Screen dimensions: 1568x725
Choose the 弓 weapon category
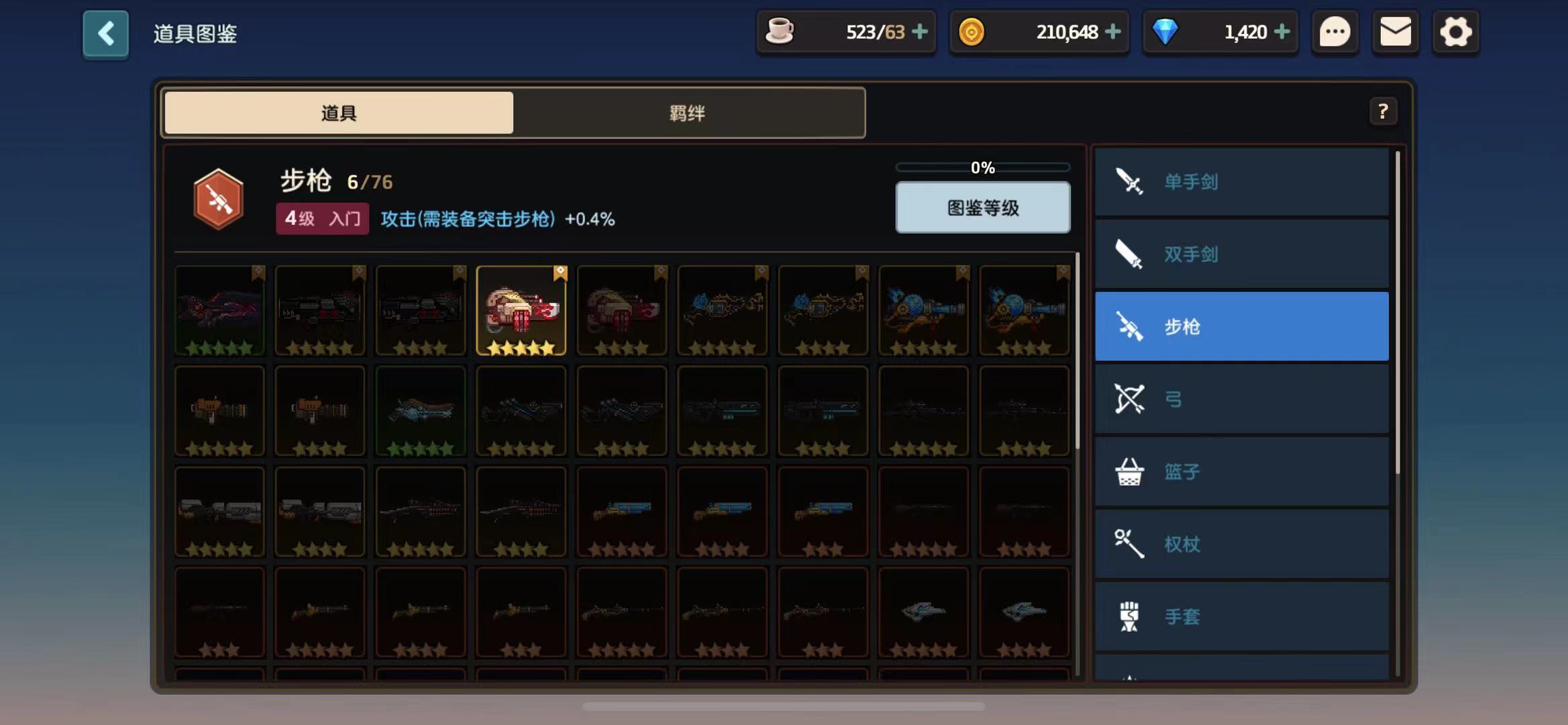[x=1241, y=399]
